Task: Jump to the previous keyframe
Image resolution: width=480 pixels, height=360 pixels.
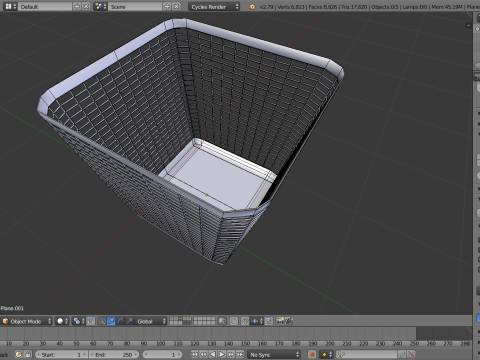Action: pyautogui.click(x=203, y=354)
